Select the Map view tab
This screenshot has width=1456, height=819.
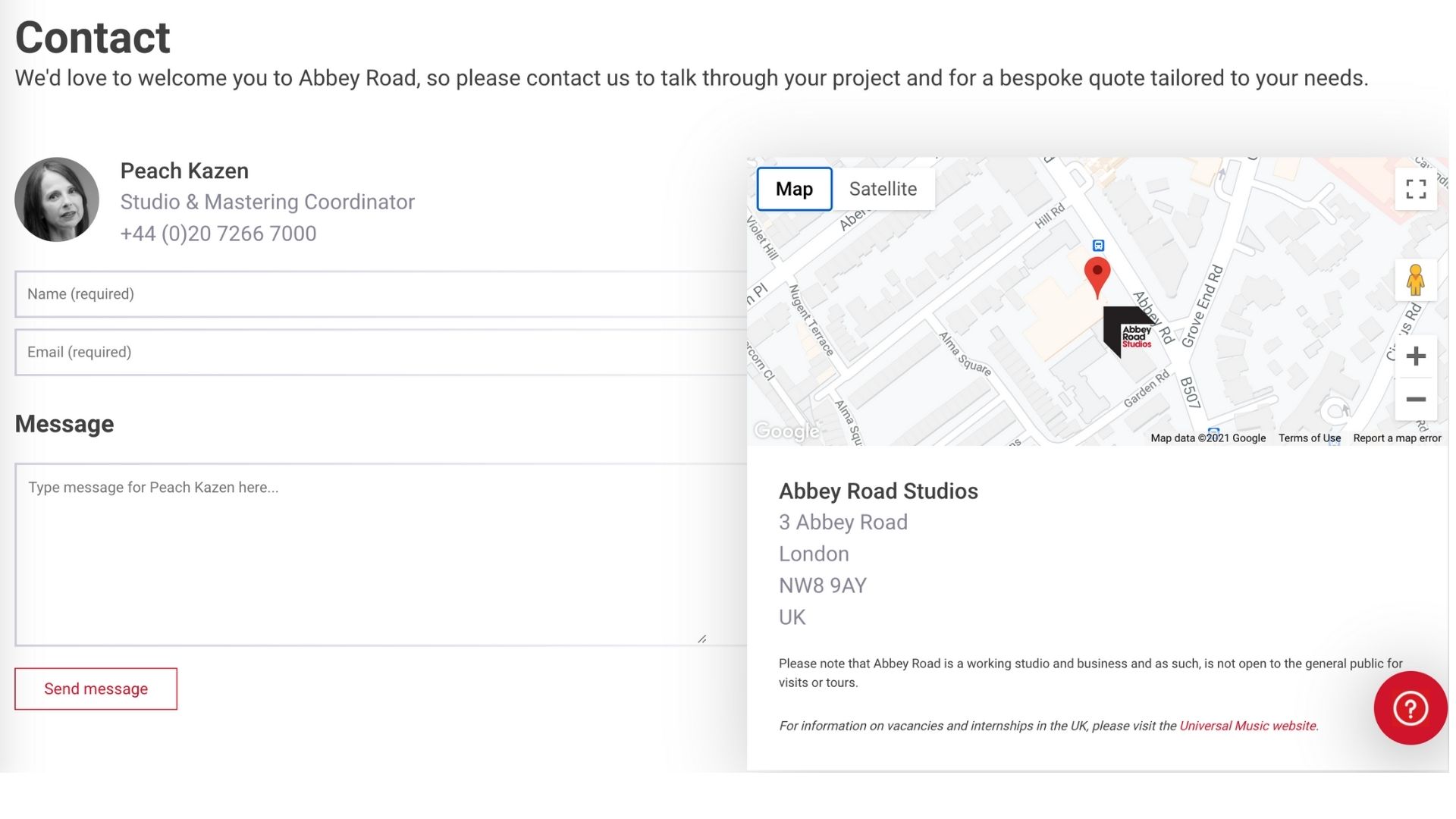click(x=794, y=189)
